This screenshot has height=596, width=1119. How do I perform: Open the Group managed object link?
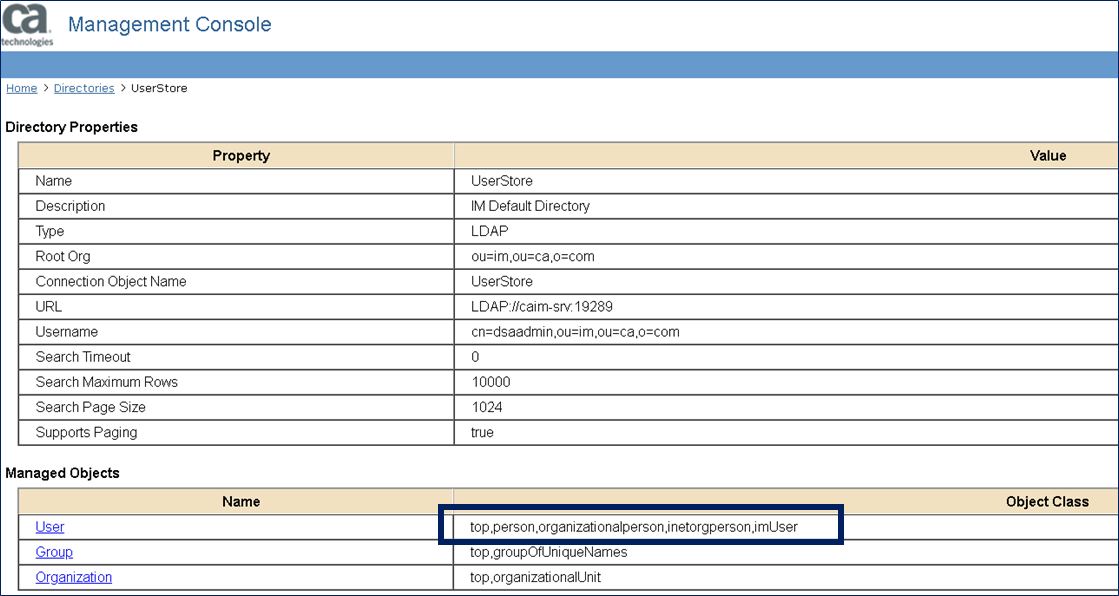[x=54, y=552]
